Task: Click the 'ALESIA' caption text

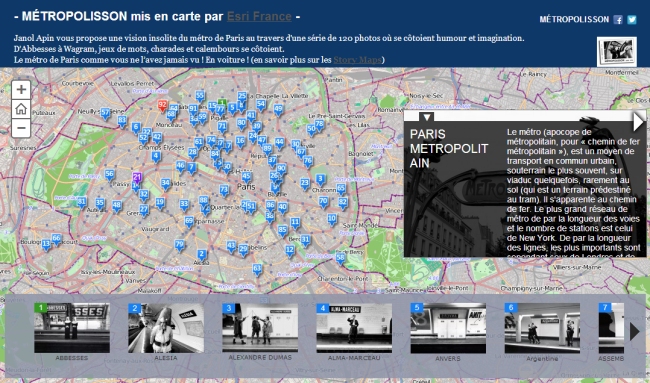Action: (166, 358)
